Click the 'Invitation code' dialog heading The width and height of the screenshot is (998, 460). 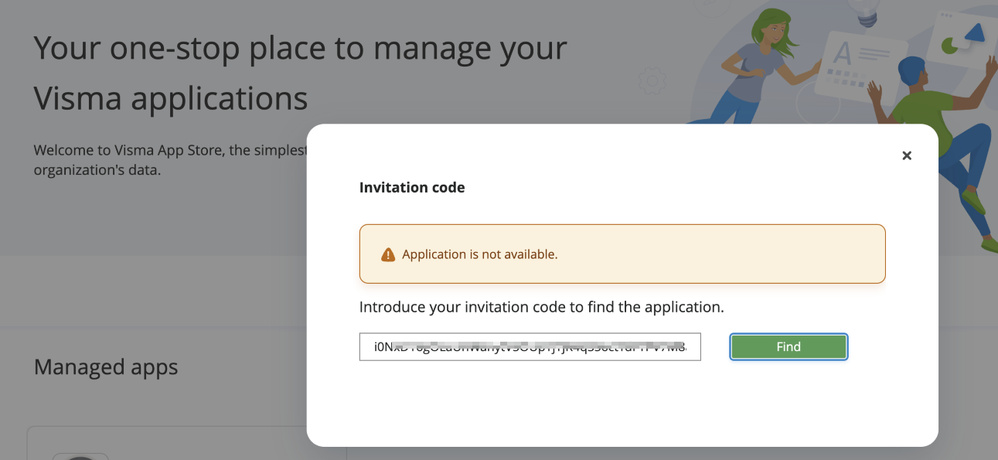[x=412, y=188]
